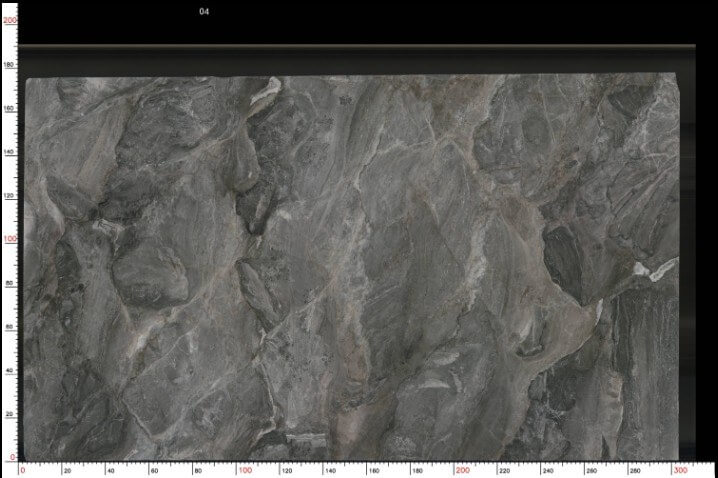Select the red 200 mark on horizontal ruler

tap(463, 470)
